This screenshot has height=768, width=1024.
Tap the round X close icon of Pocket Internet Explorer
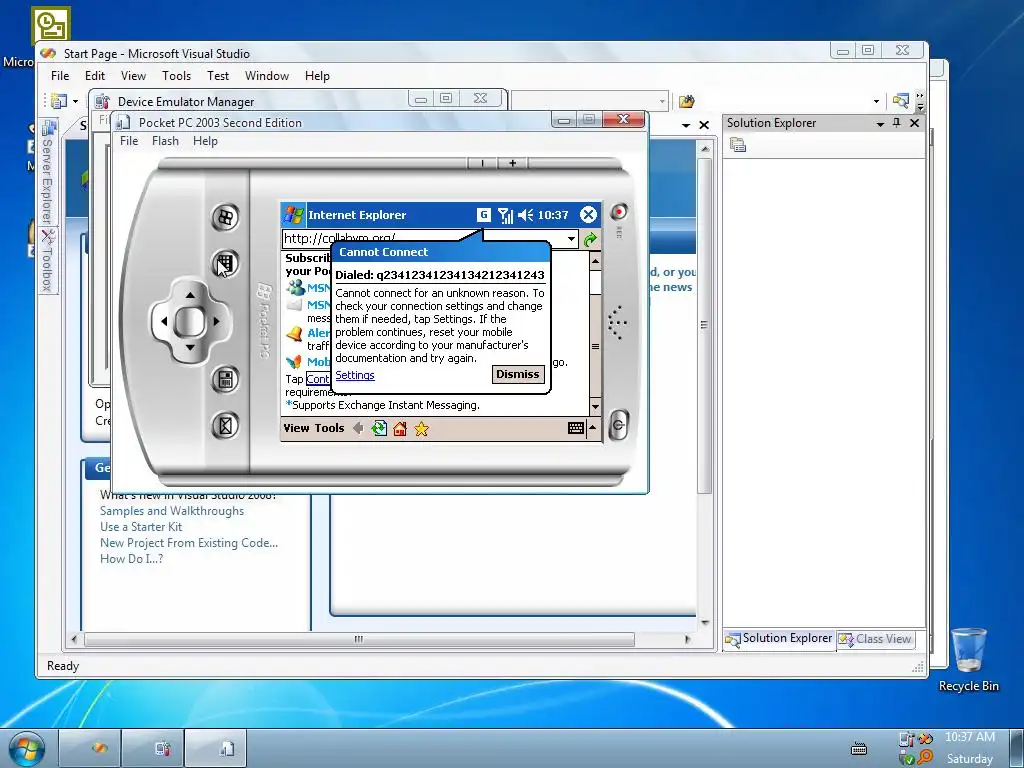pyautogui.click(x=588, y=215)
